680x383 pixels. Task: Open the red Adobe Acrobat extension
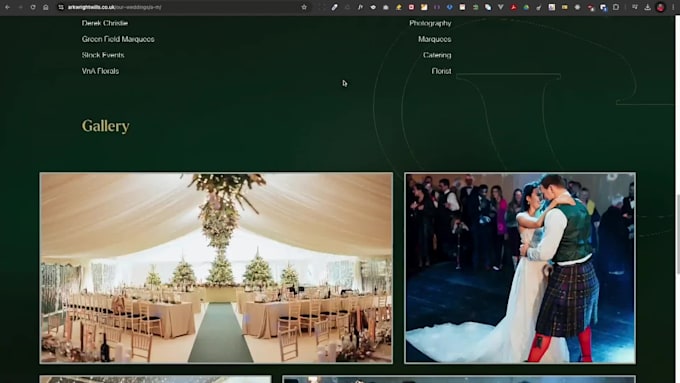513,7
